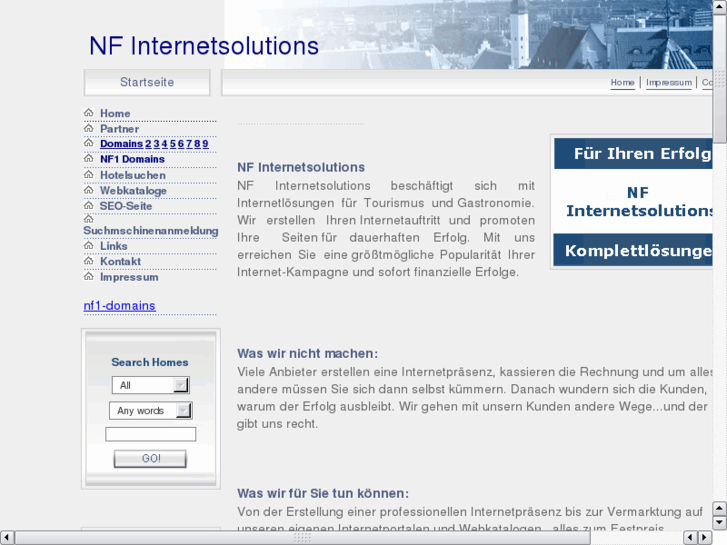The height and width of the screenshot is (545, 727).
Task: Click the 'Für Ihren Erfolg' banner
Action: (633, 154)
